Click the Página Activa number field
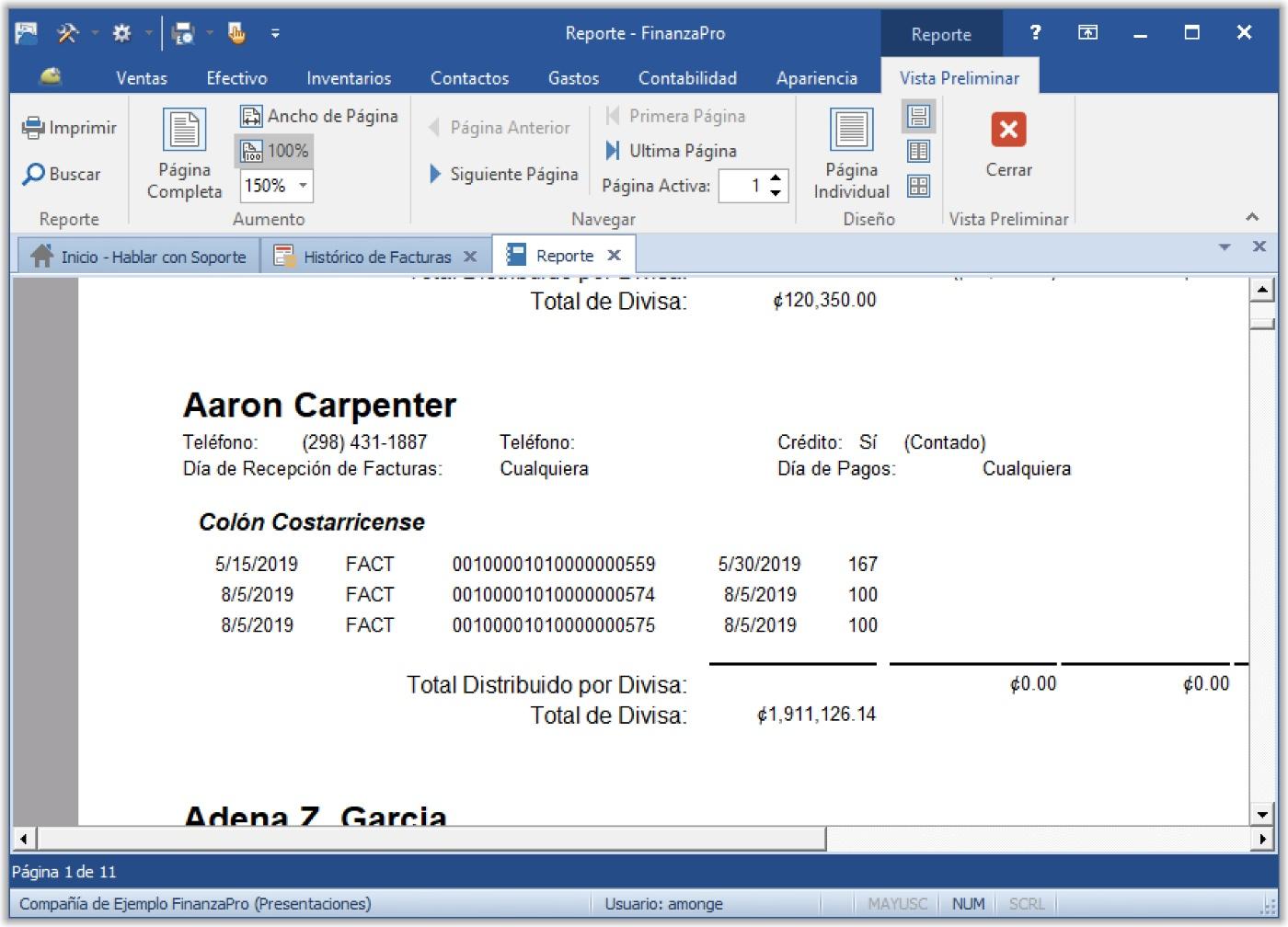 (x=742, y=186)
